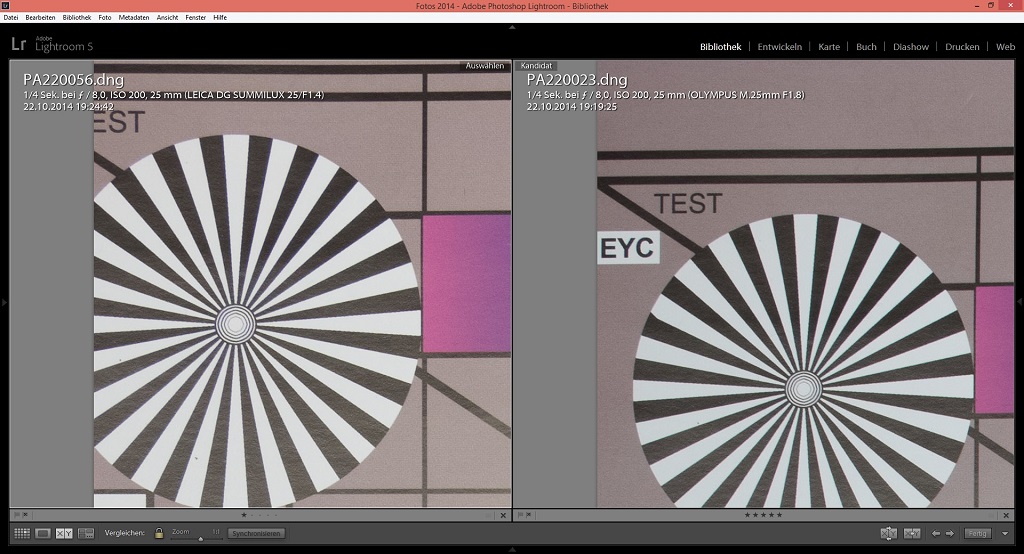
Task: Adjust the Zoom slider handle
Action: point(200,539)
